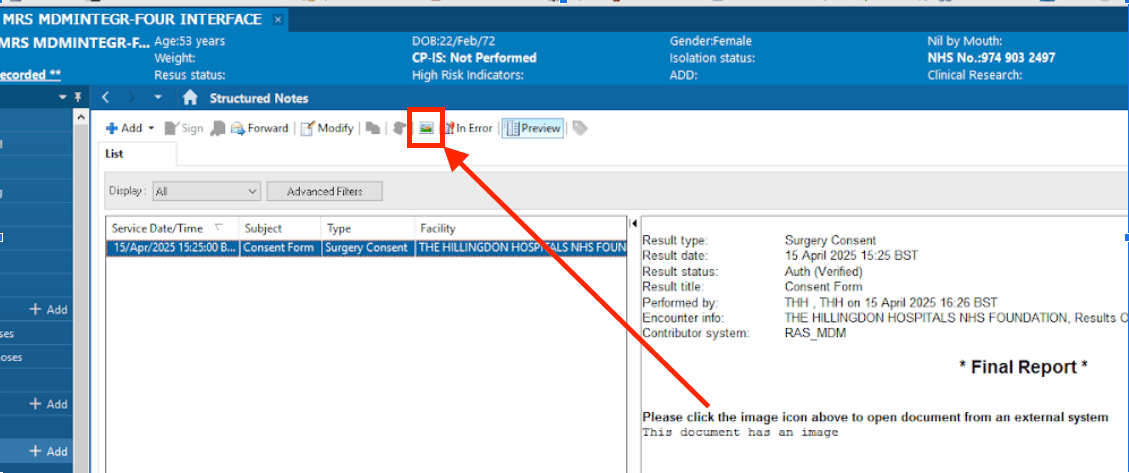Screen dimensions: 1129x473
Task: Go to the Home icon
Action: click(190, 97)
